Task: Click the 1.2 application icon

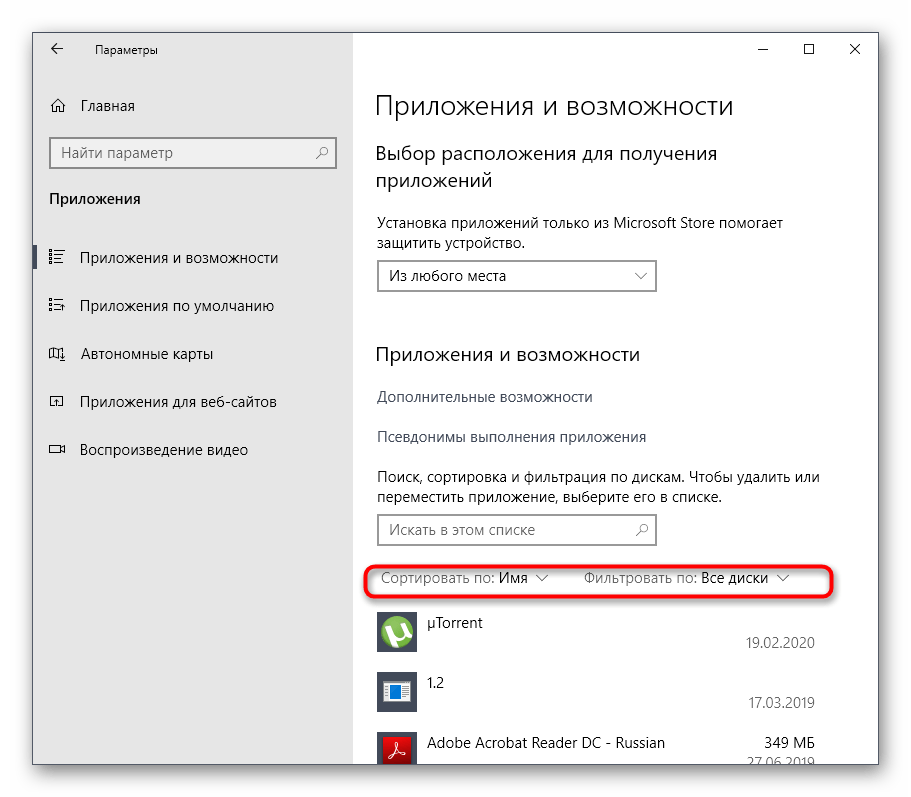Action: tap(396, 691)
